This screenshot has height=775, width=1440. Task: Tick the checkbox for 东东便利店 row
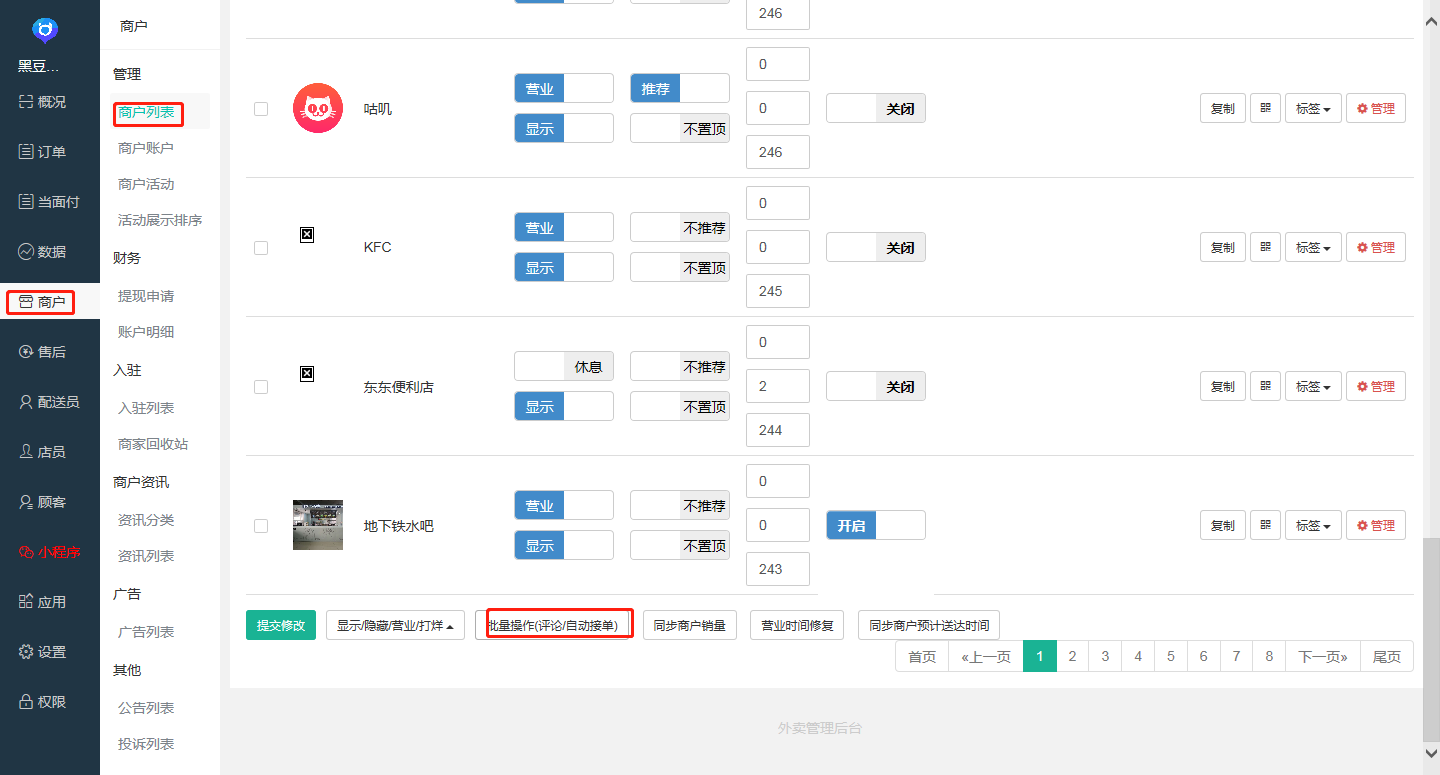point(261,387)
